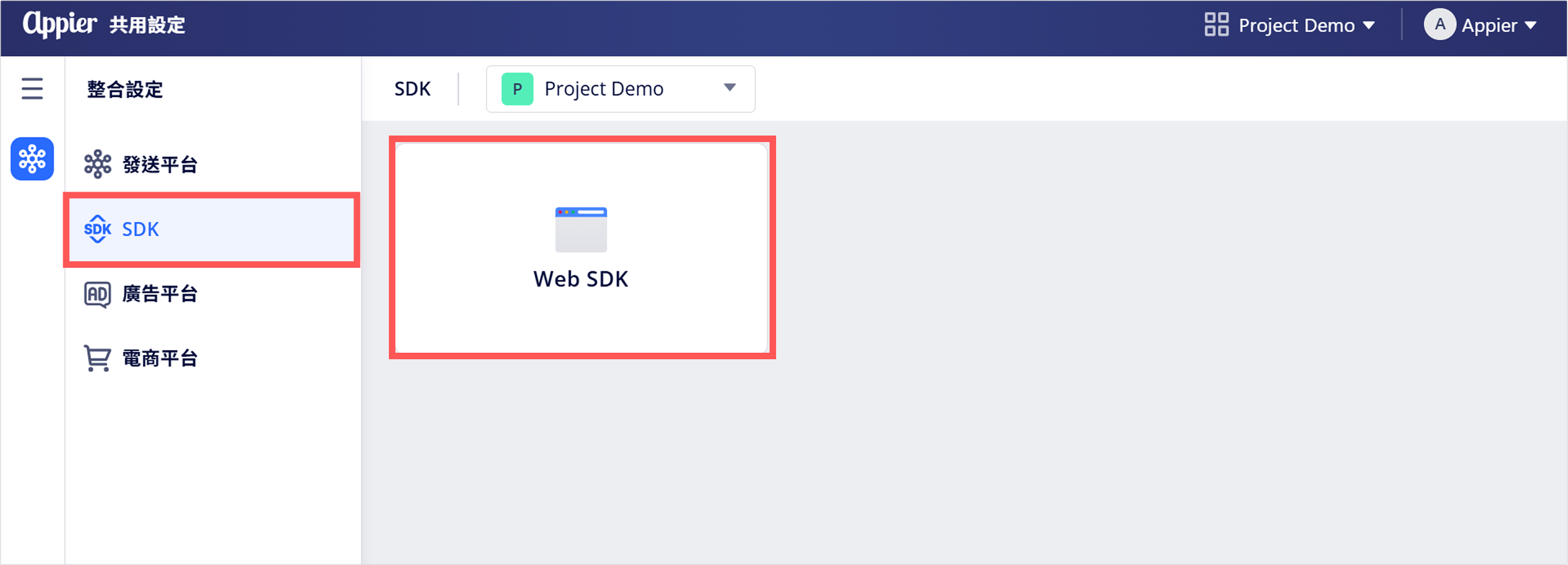Click the Web SDK label text
Screen dimensions: 1568x565
point(581,279)
